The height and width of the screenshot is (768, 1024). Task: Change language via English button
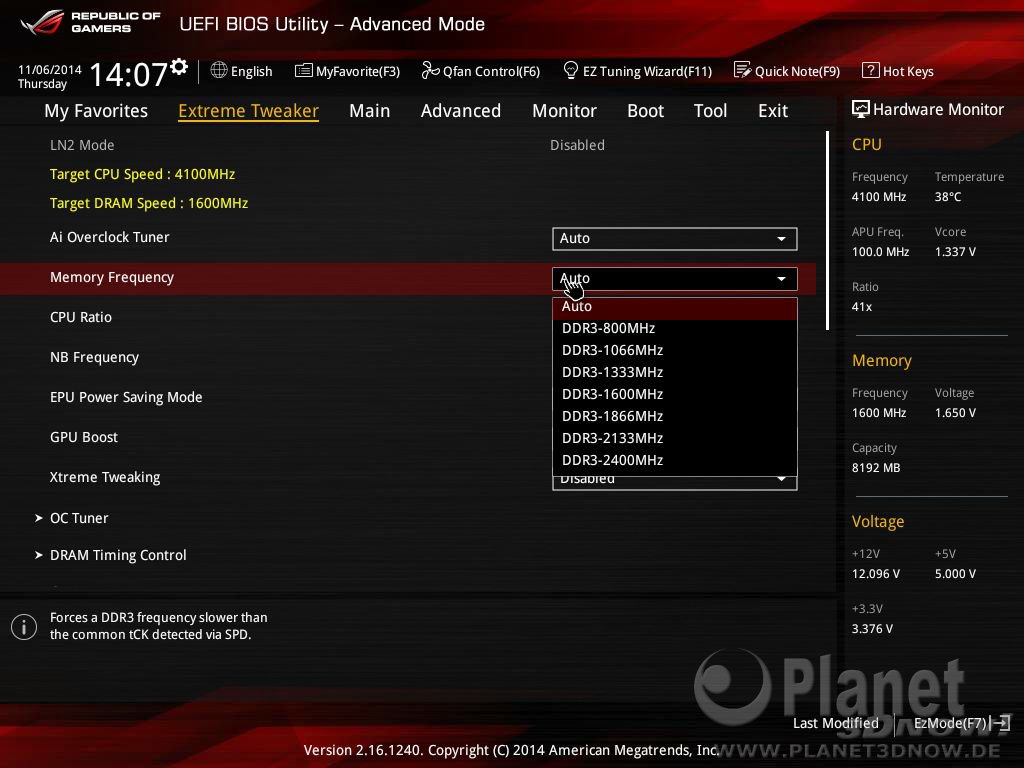[242, 71]
